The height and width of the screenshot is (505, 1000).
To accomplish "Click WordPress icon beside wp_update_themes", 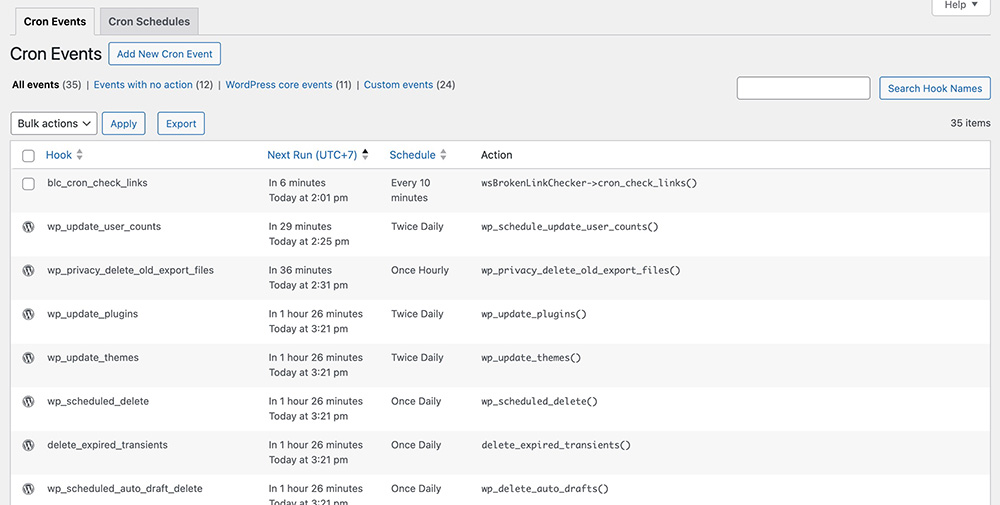I will [x=28, y=358].
